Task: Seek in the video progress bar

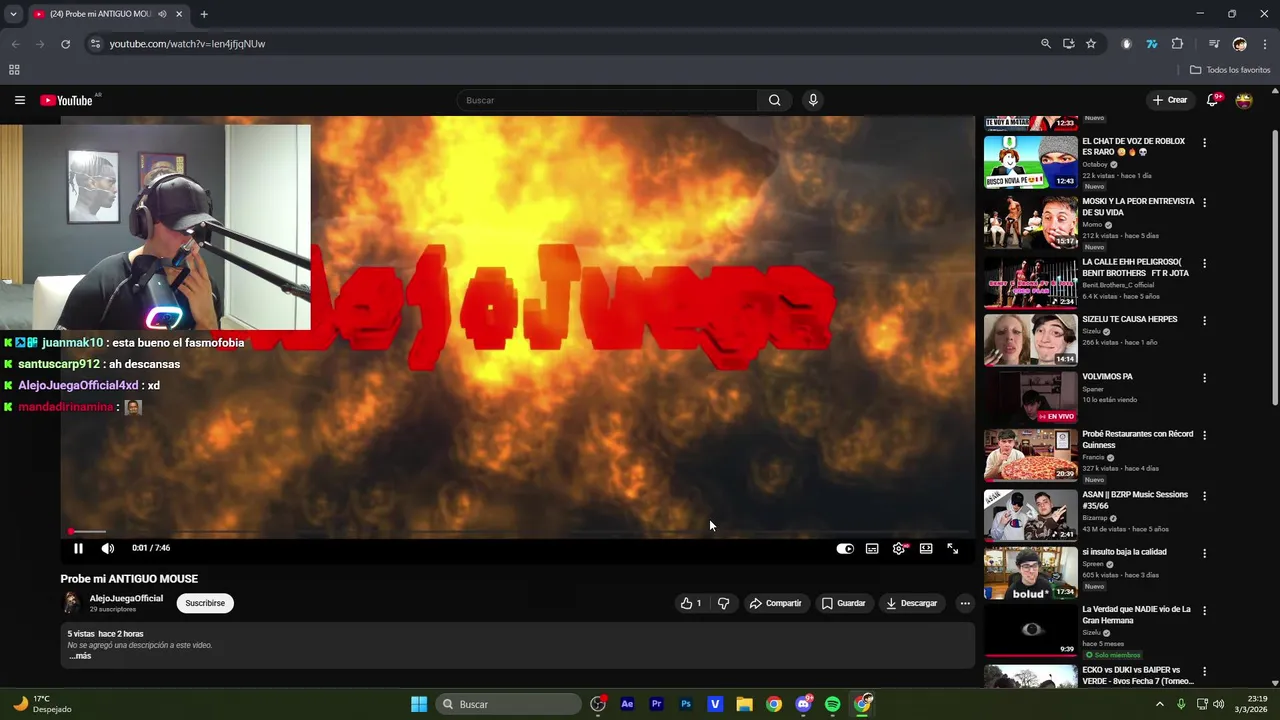Action: [518, 532]
